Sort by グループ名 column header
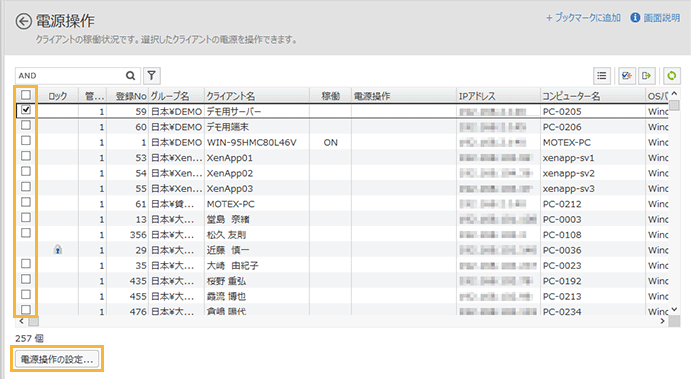Screen dimensions: 691x379 [176, 96]
